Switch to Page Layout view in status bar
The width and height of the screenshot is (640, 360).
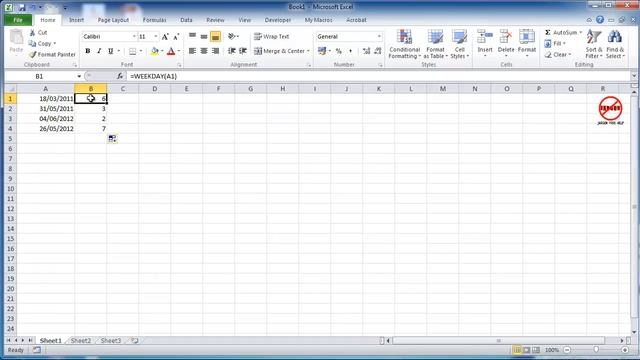point(527,350)
